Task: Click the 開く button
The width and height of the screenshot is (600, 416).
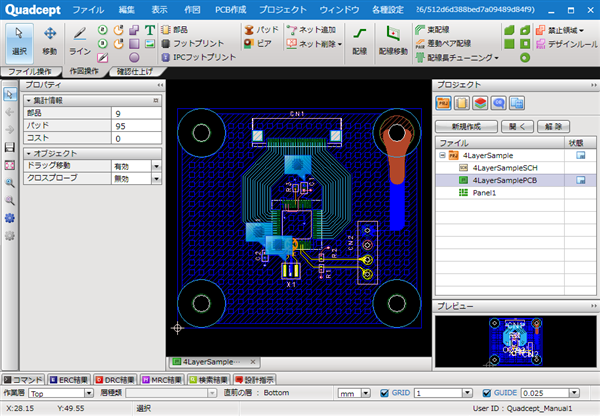Action: [517, 126]
